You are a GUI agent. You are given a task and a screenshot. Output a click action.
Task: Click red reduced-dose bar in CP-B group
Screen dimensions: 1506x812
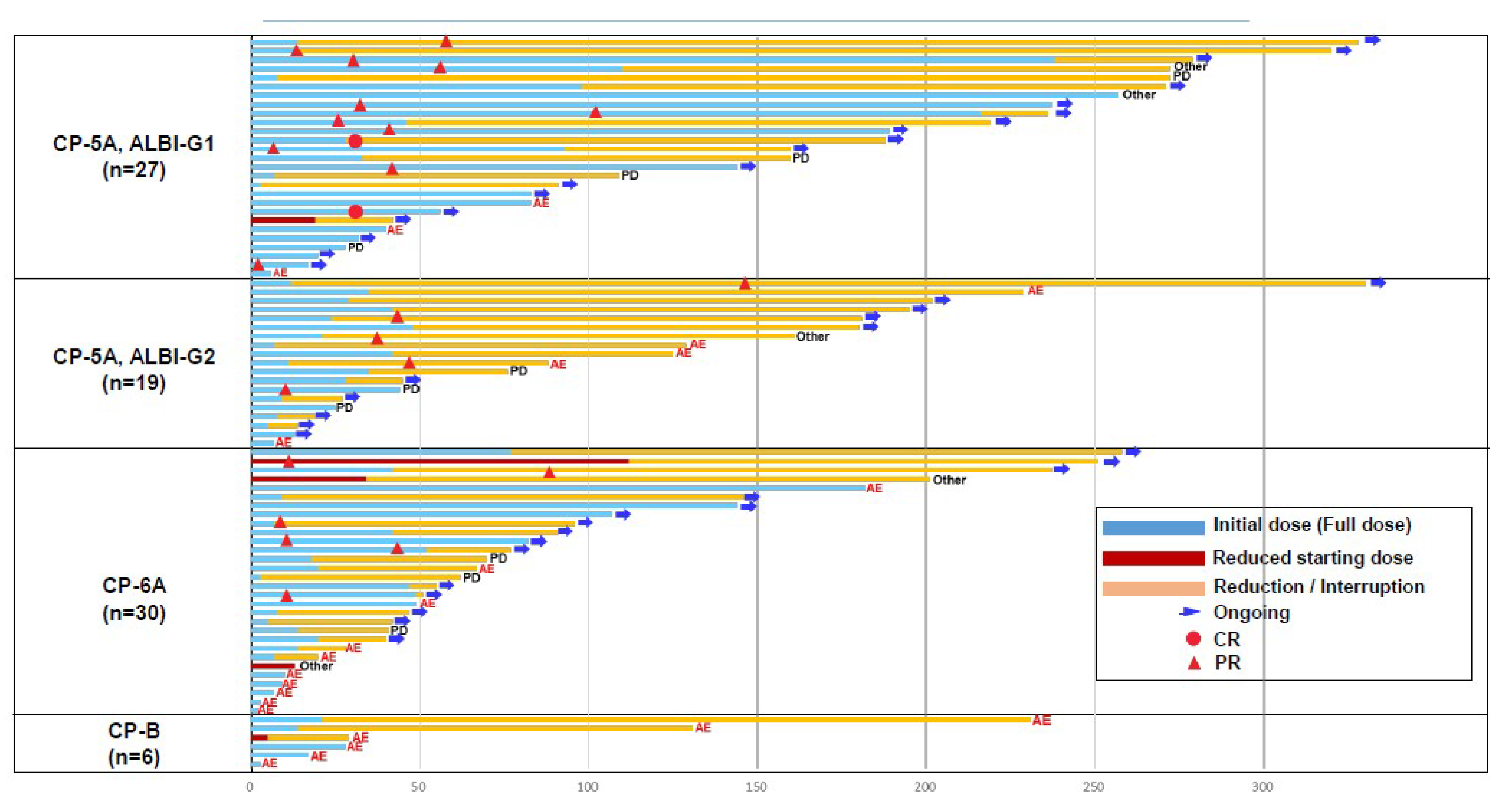259,738
